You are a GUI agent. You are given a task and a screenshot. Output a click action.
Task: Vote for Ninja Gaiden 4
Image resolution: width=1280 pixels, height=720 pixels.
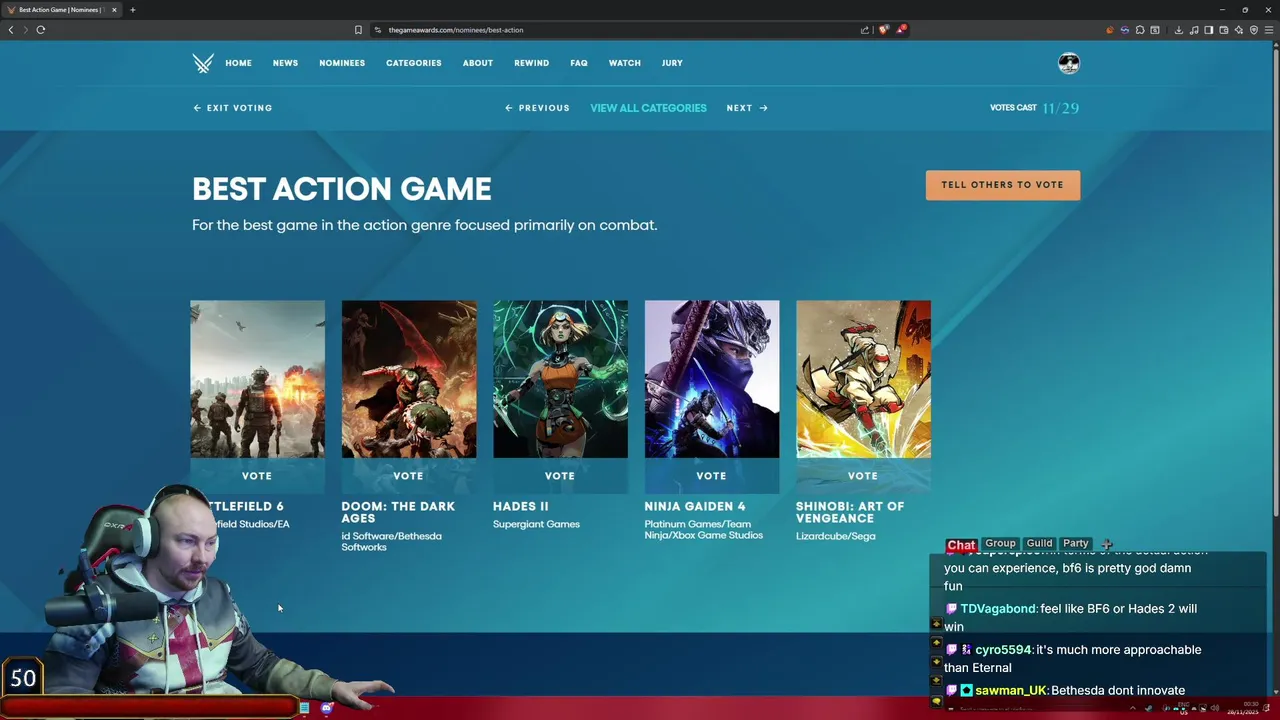pos(711,476)
